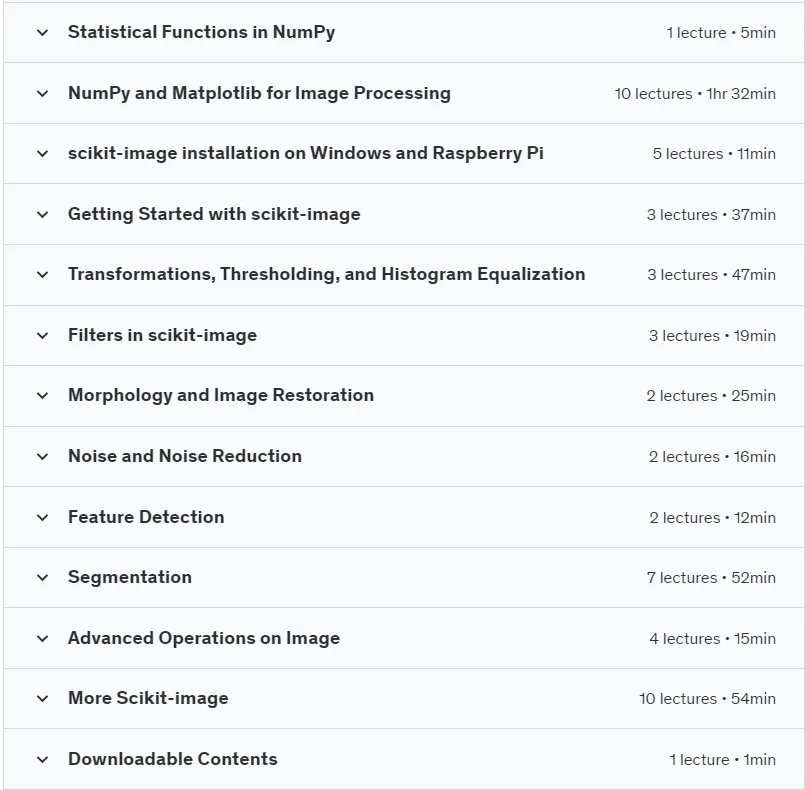This screenshot has height=790, width=805.
Task: Click arrow icon for Advanced Operations on Image
Action: 43,639
